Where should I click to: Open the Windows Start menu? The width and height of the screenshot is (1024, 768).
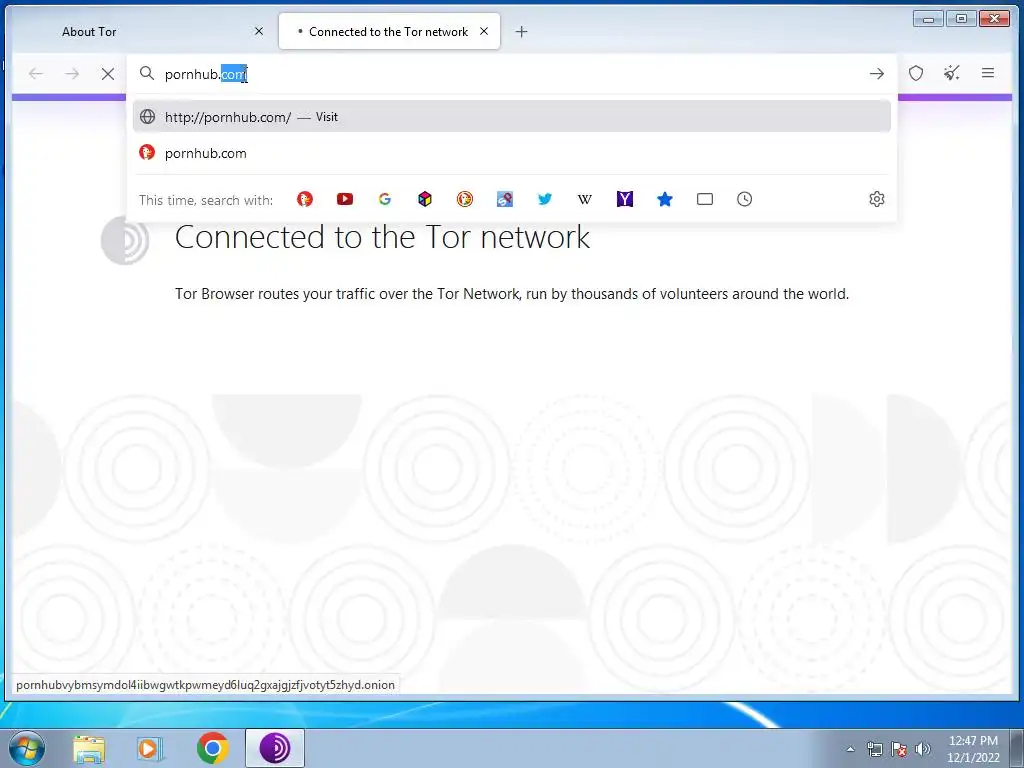[27, 748]
